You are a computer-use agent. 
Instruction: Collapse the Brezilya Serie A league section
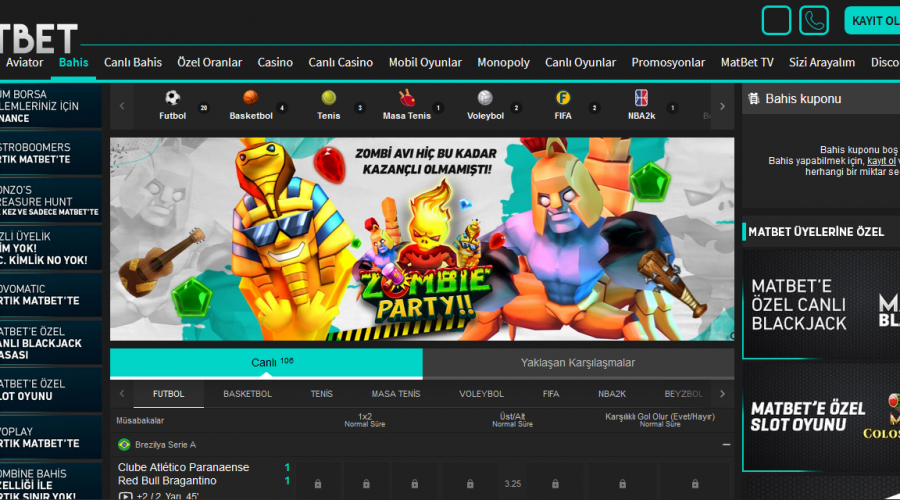click(726, 444)
